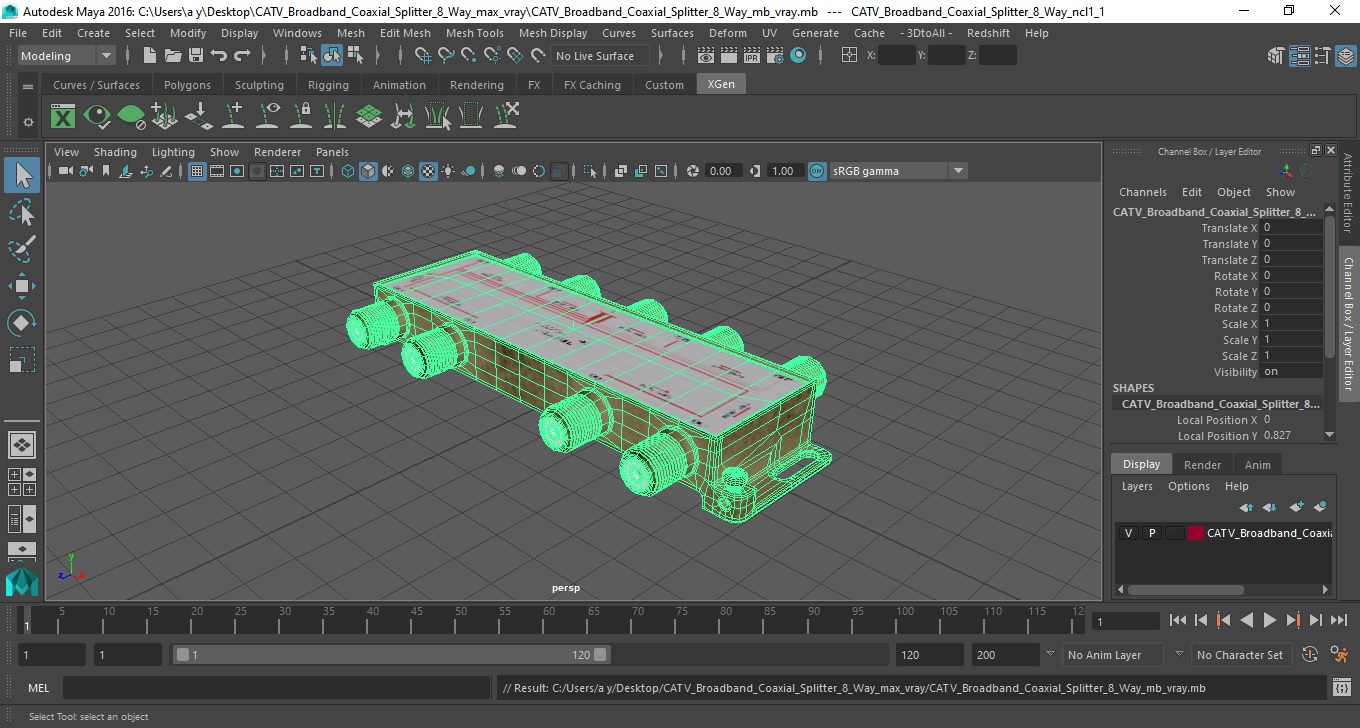Open the Render Settings clapperboard icon
This screenshot has height=728, width=1360.
pos(775,56)
